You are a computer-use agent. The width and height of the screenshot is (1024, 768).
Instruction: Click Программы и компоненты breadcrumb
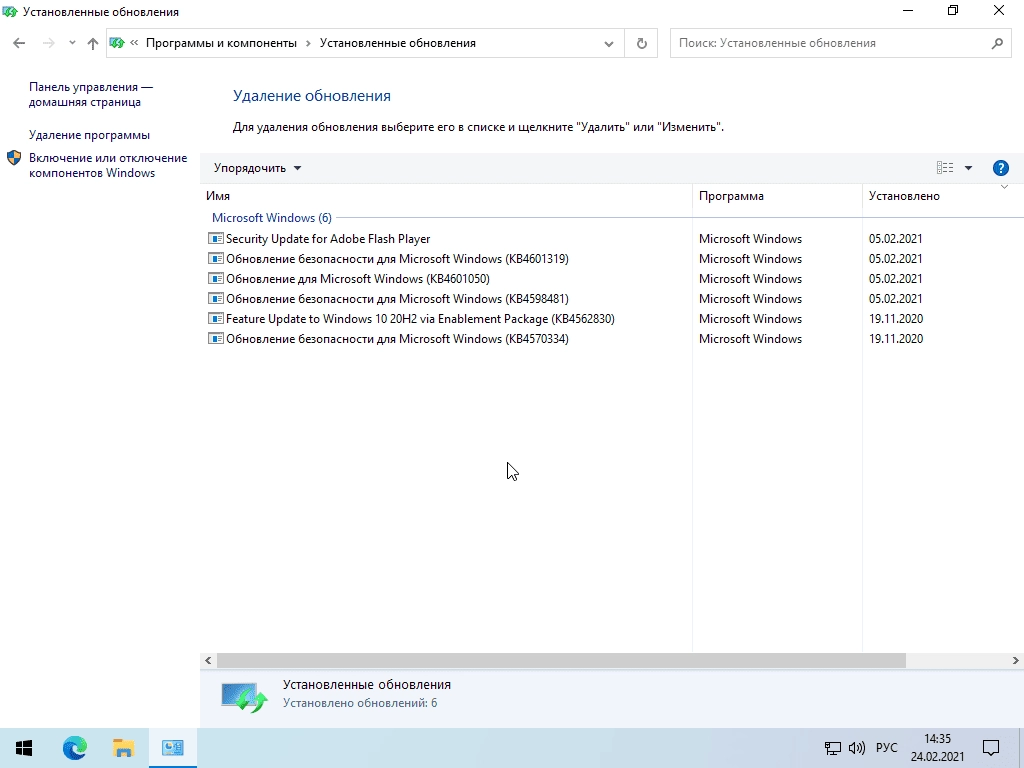(221, 43)
